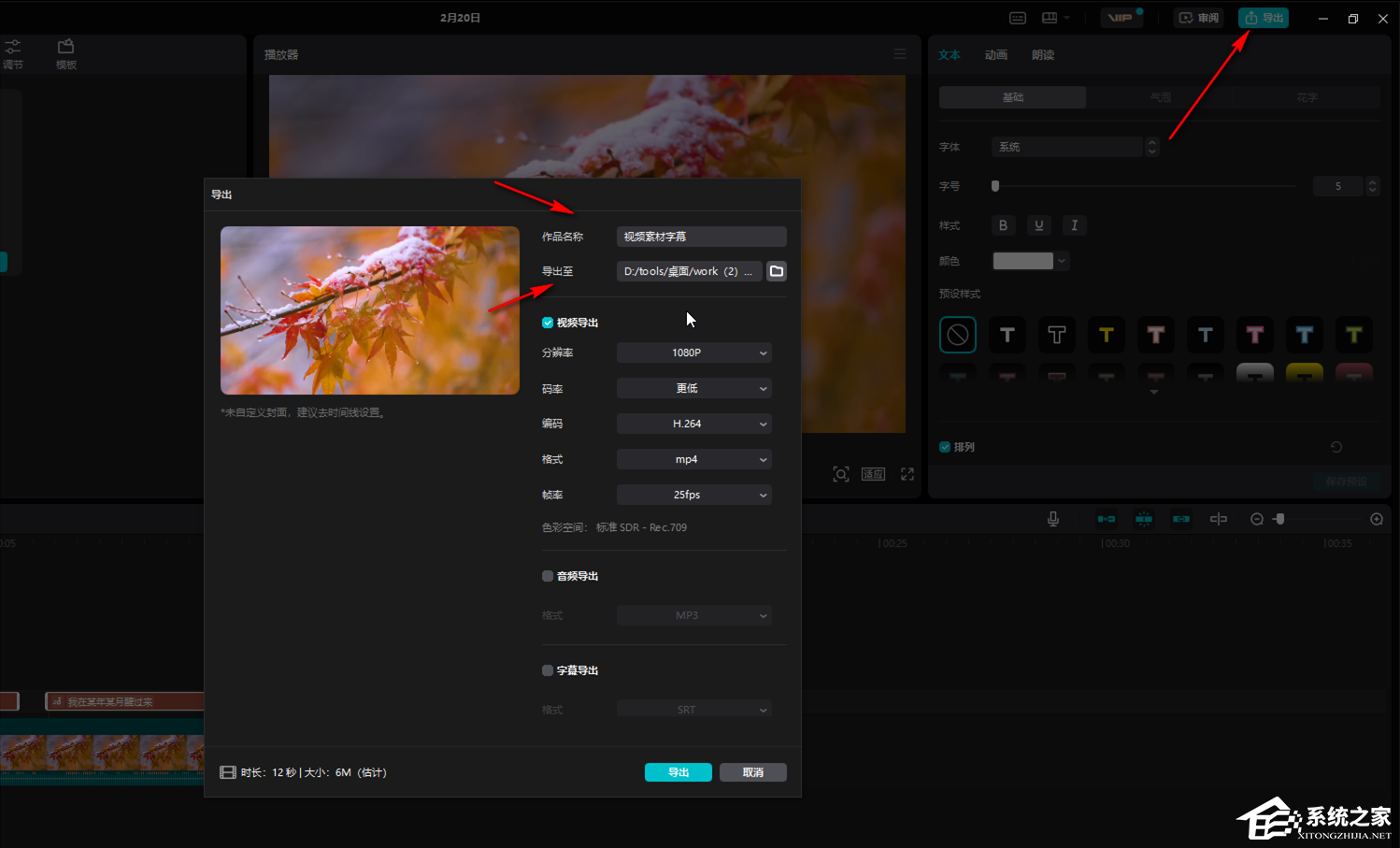Click the italic I style icon
This screenshot has width=1400, height=848.
click(1074, 225)
